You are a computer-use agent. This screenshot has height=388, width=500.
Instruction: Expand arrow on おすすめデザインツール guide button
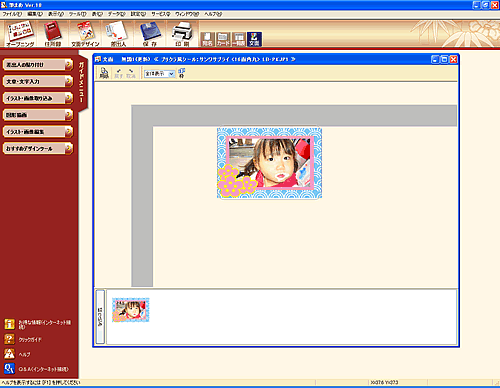[x=68, y=148]
